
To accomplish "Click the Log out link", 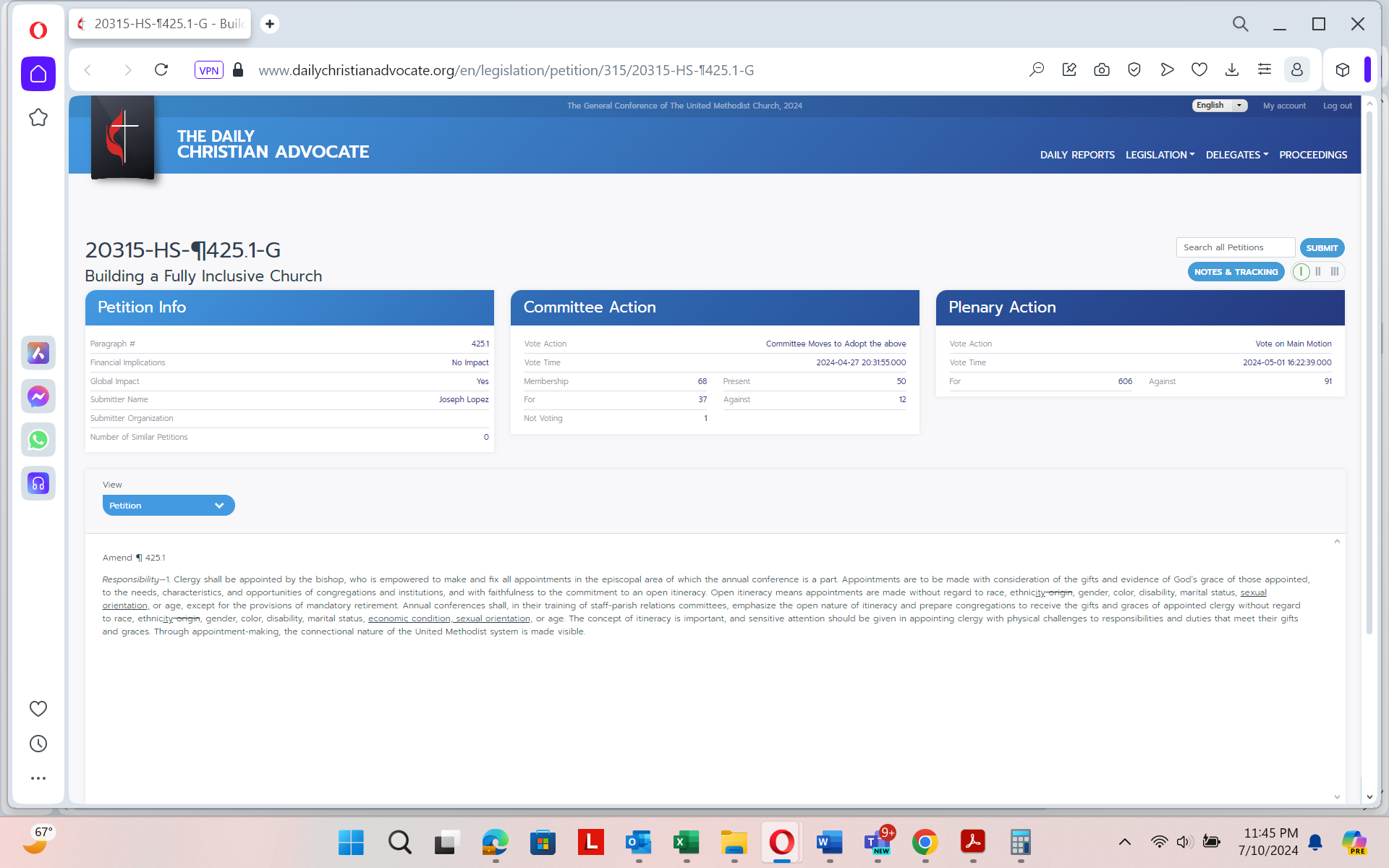I will (1337, 106).
